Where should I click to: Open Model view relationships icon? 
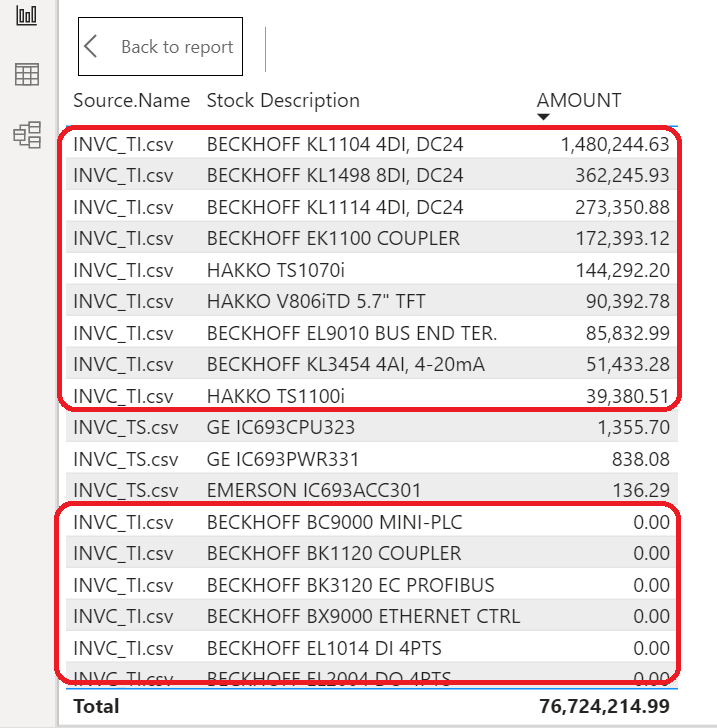click(x=27, y=135)
